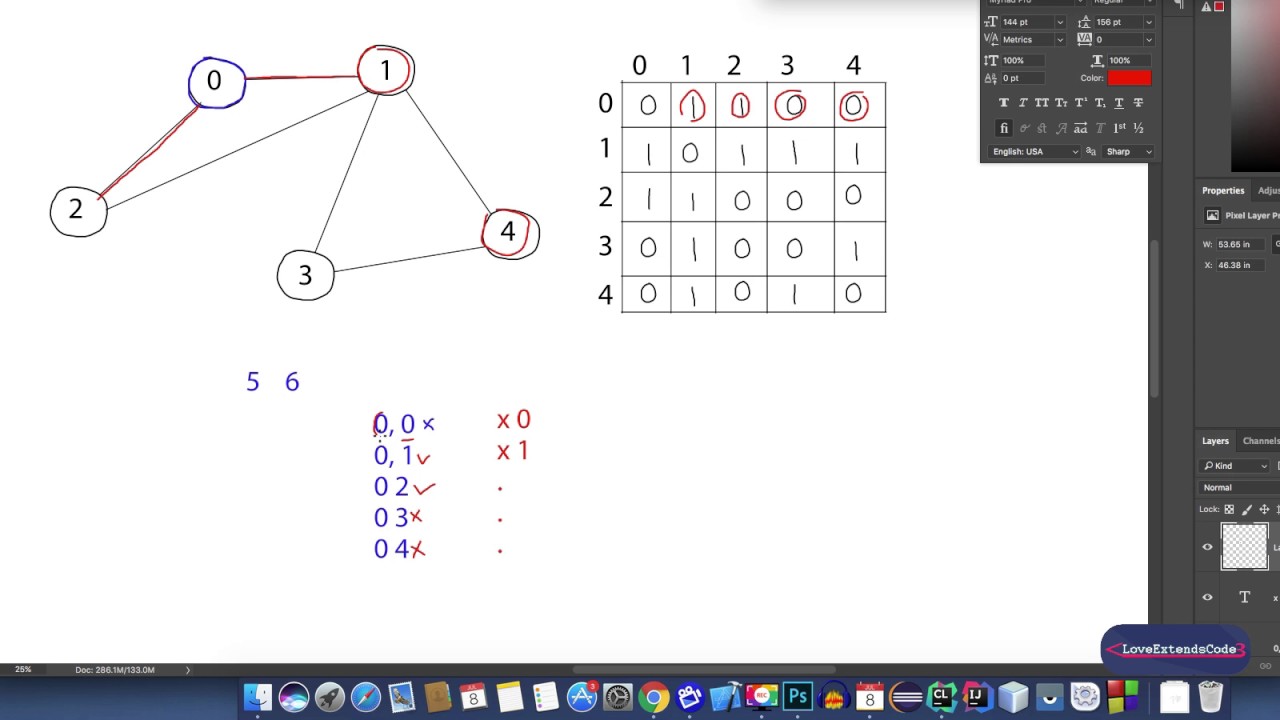Apply All Caps text style
Screen dimensions: 1280x720
click(1042, 103)
